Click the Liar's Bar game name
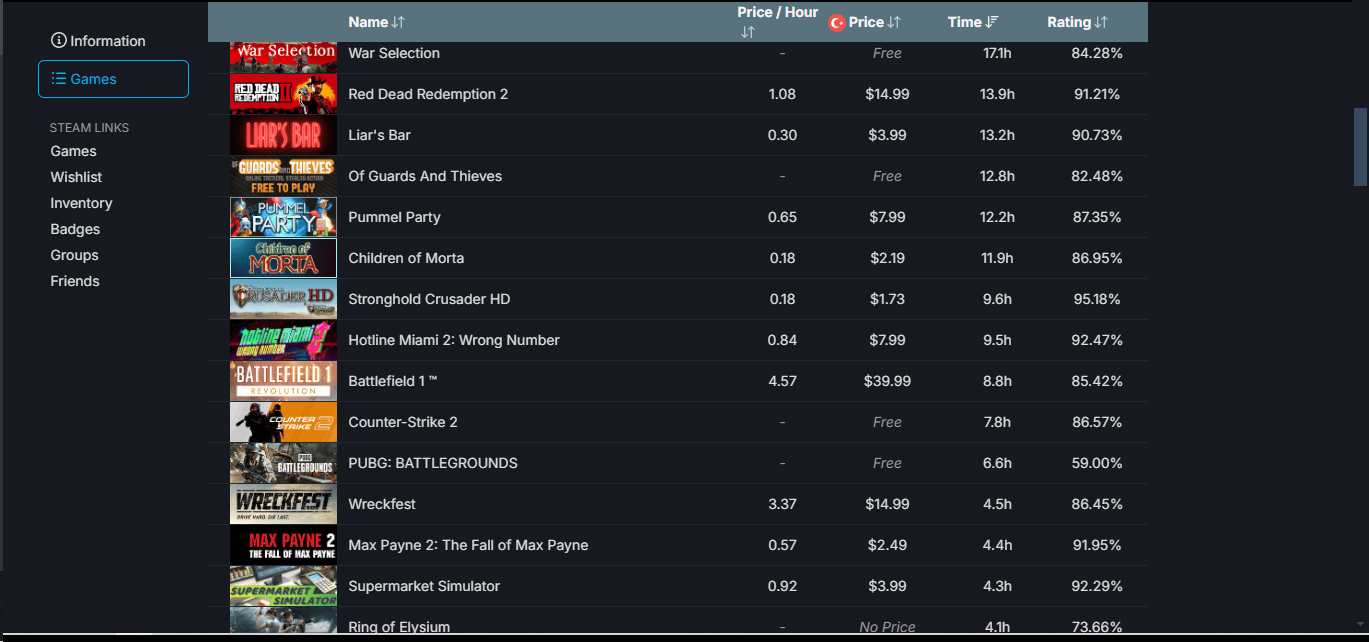Screen dimensions: 1369x642 [379, 135]
